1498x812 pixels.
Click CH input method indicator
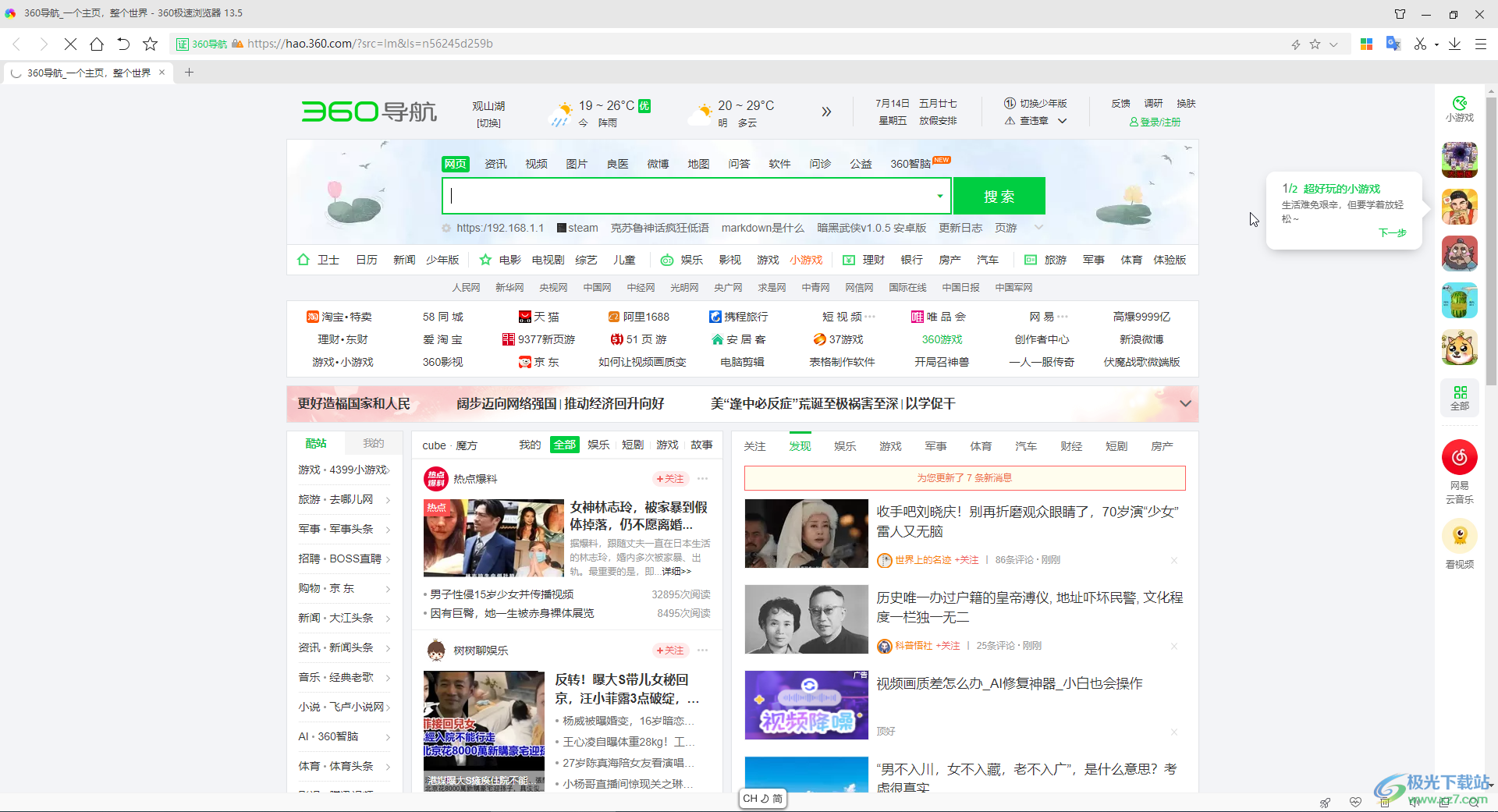tap(762, 798)
